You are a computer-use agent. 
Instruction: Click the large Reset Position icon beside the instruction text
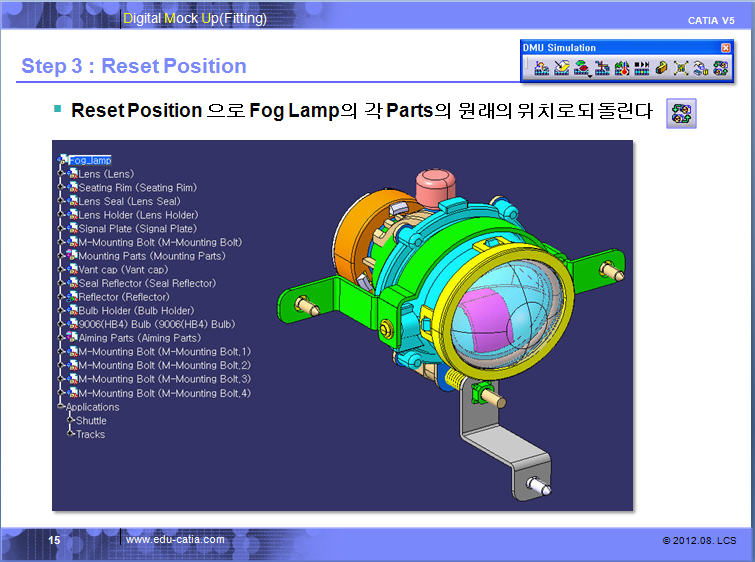click(681, 114)
